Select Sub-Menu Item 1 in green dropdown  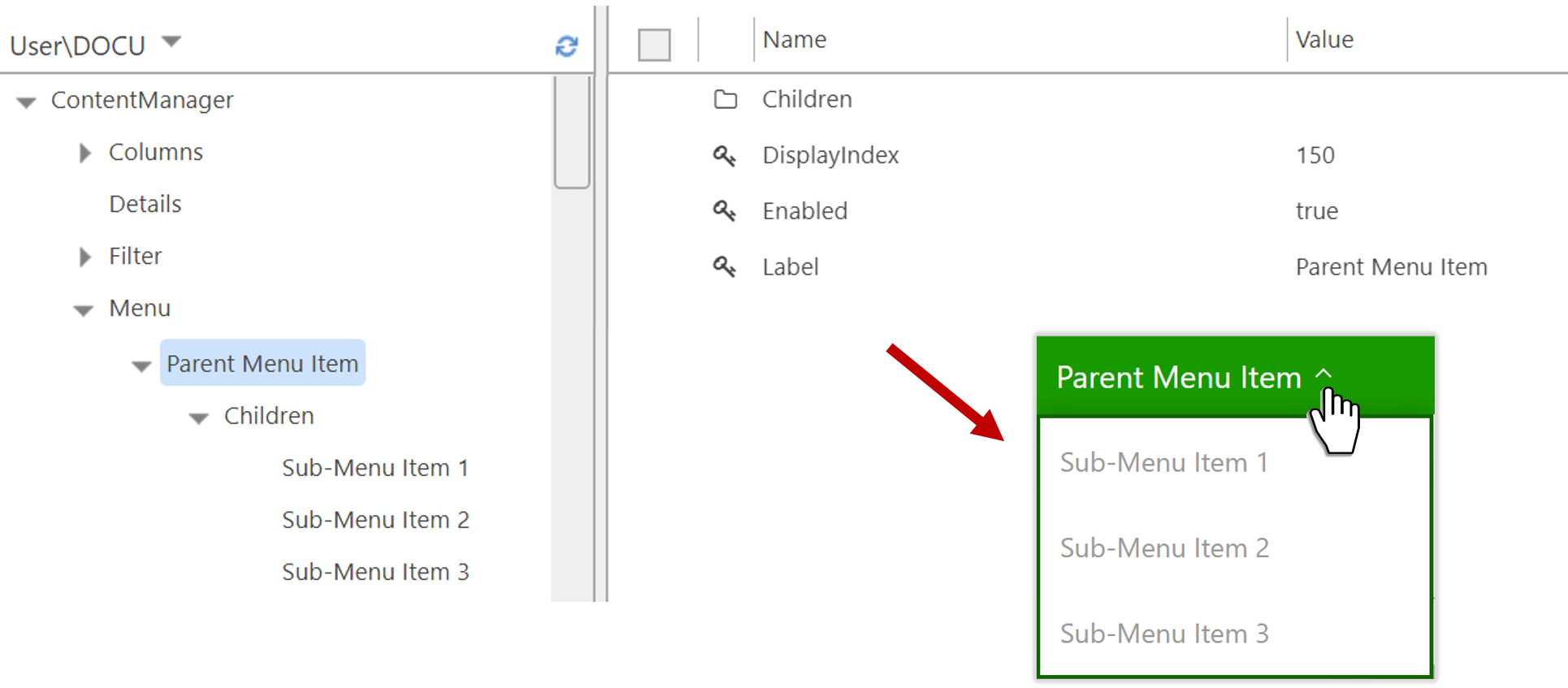point(1163,463)
